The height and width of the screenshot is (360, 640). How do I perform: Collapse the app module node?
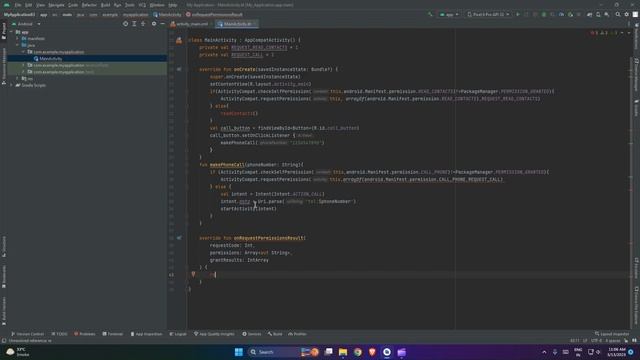click(11, 32)
